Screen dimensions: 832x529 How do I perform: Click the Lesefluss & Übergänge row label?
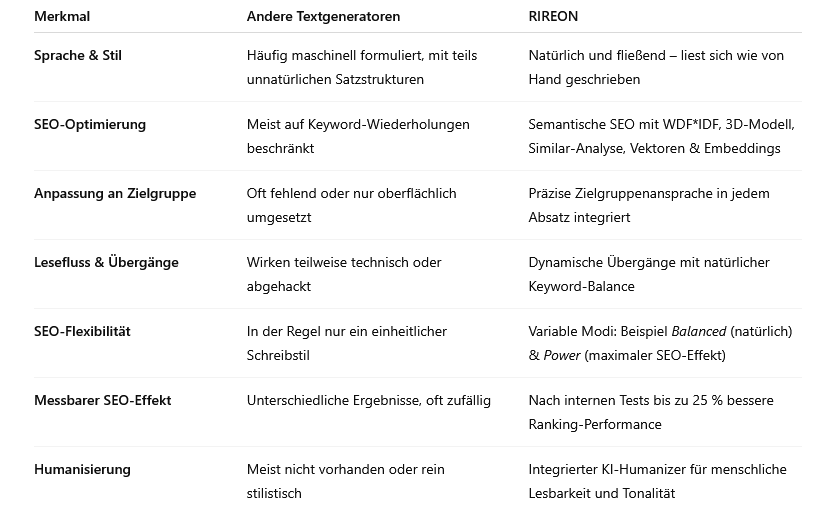pyautogui.click(x=106, y=262)
